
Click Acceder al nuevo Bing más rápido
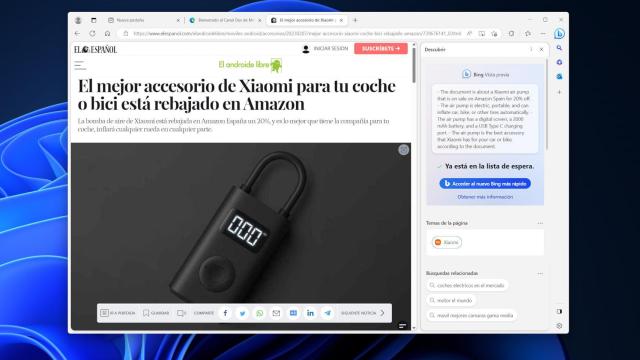point(485,184)
